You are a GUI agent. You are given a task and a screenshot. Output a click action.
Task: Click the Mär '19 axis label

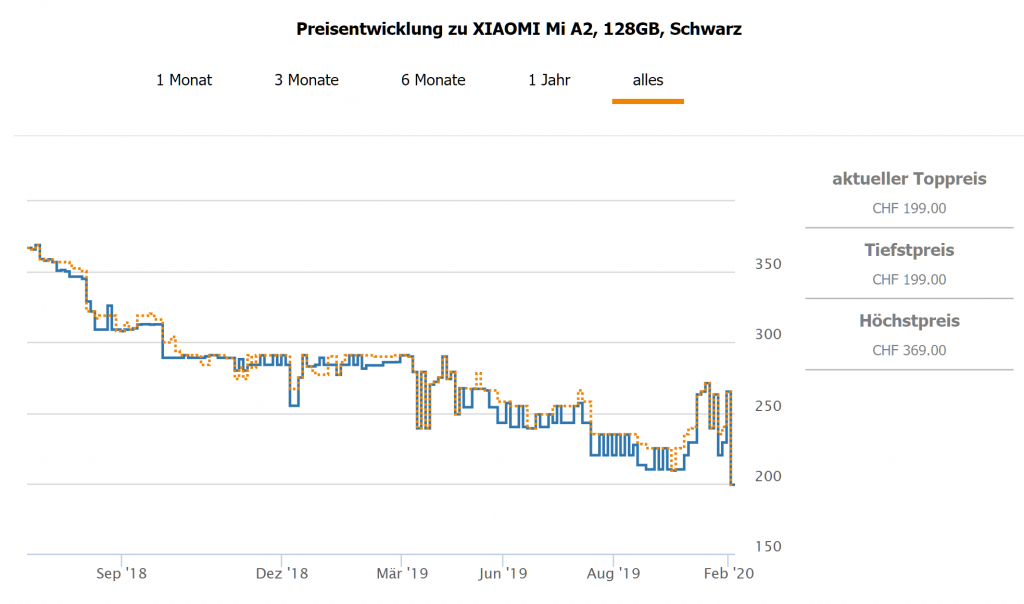(x=401, y=574)
